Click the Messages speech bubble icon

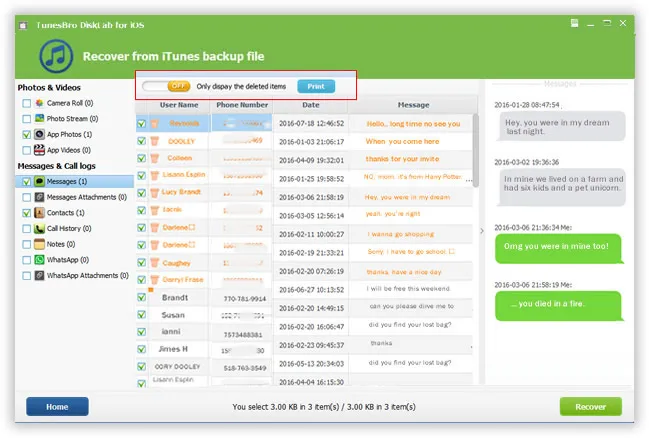point(39,181)
